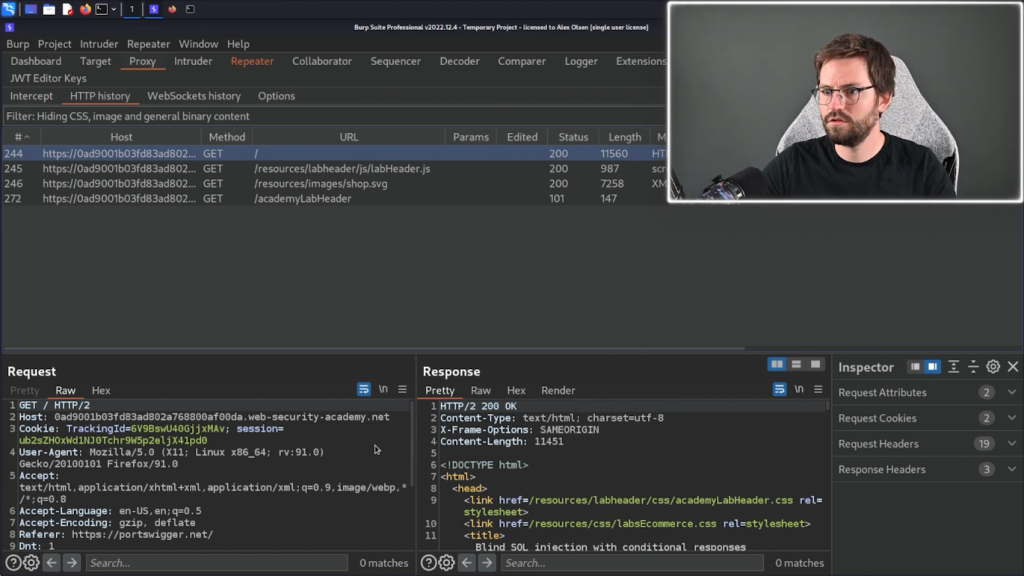1024x576 pixels.
Task: Click Response panel help question-mark icon
Action: [x=428, y=563]
